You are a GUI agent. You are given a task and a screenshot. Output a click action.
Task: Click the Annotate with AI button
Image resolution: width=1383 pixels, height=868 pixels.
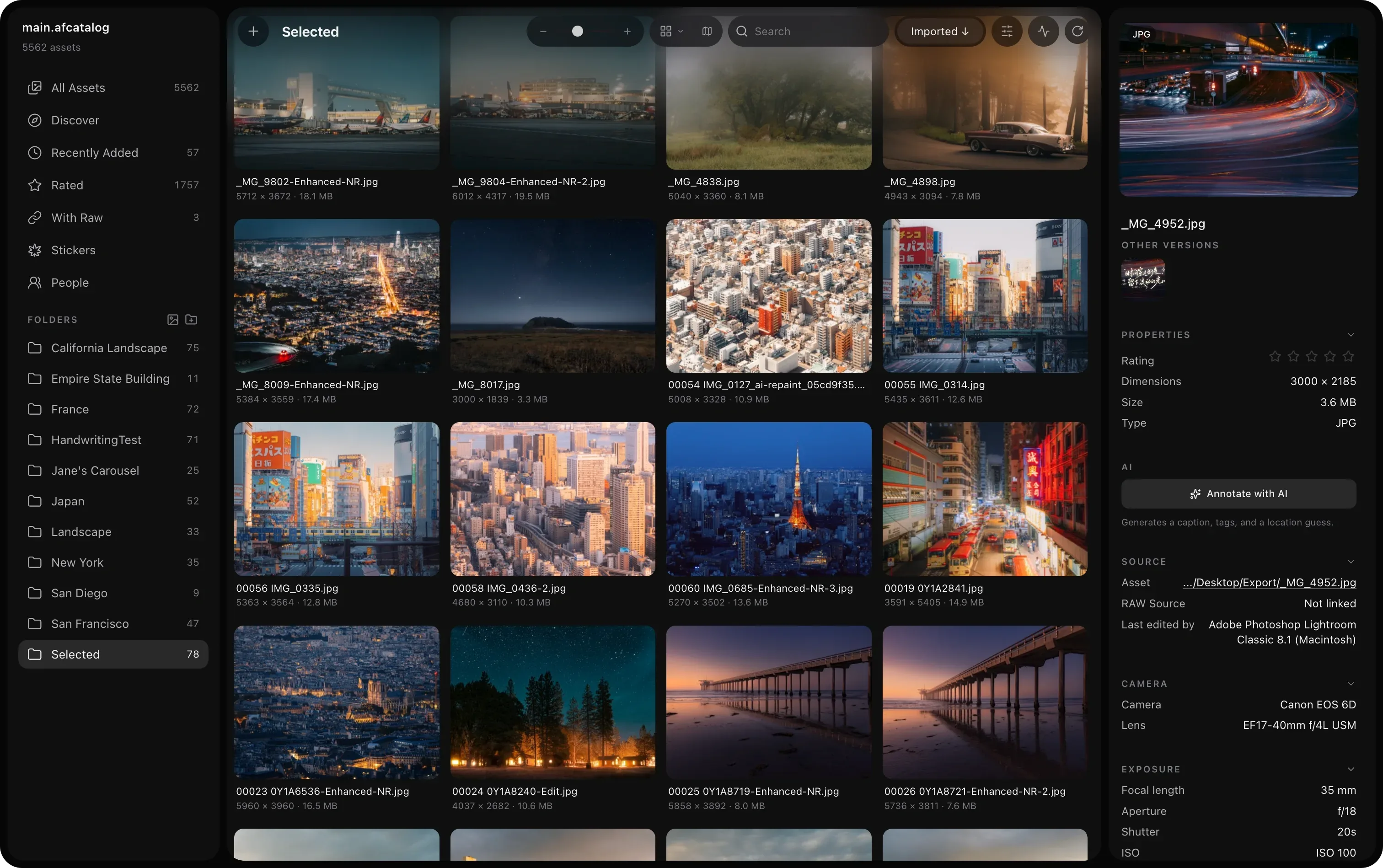[1238, 494]
